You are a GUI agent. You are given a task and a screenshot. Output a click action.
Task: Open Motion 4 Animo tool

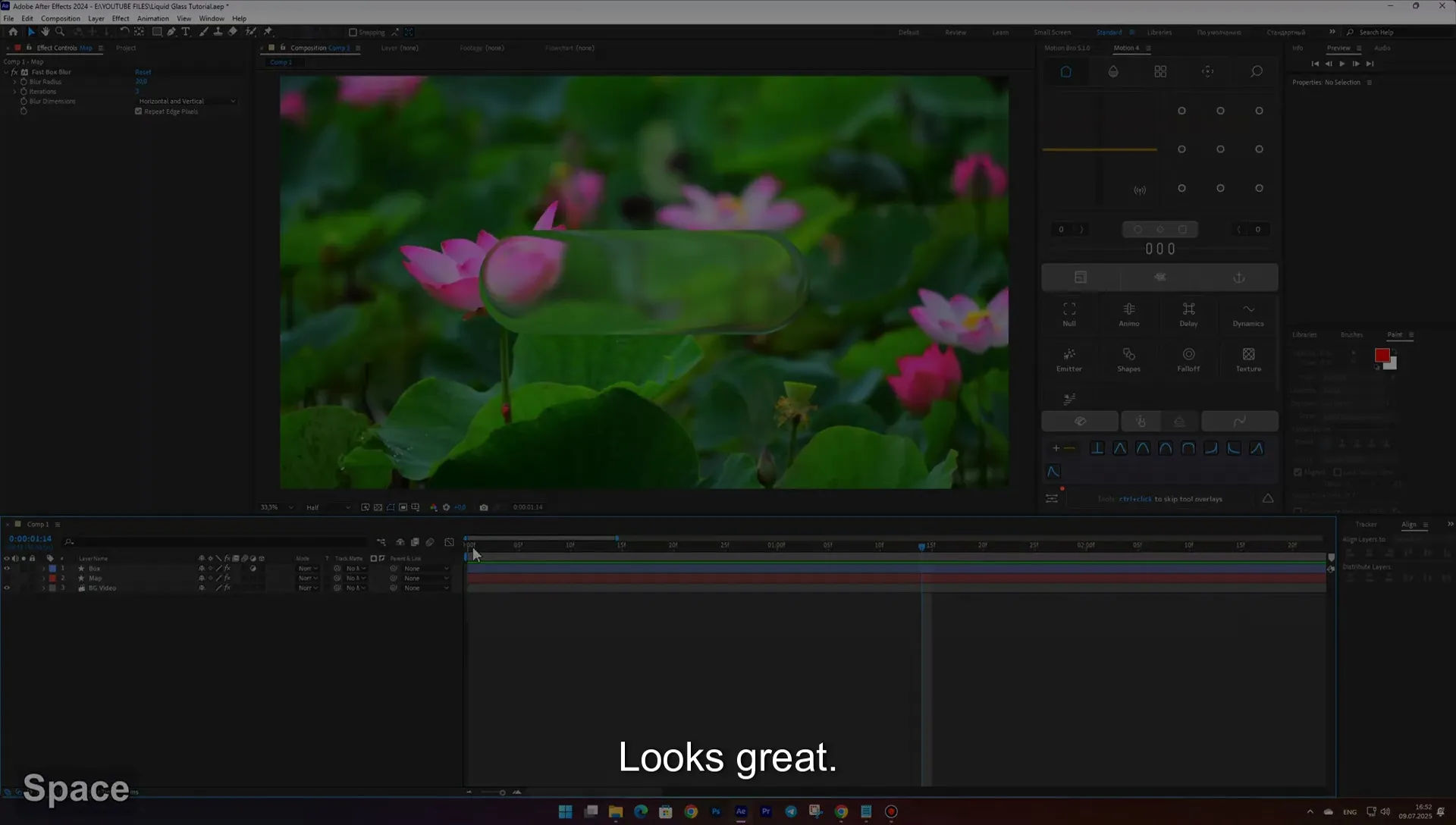click(x=1129, y=314)
